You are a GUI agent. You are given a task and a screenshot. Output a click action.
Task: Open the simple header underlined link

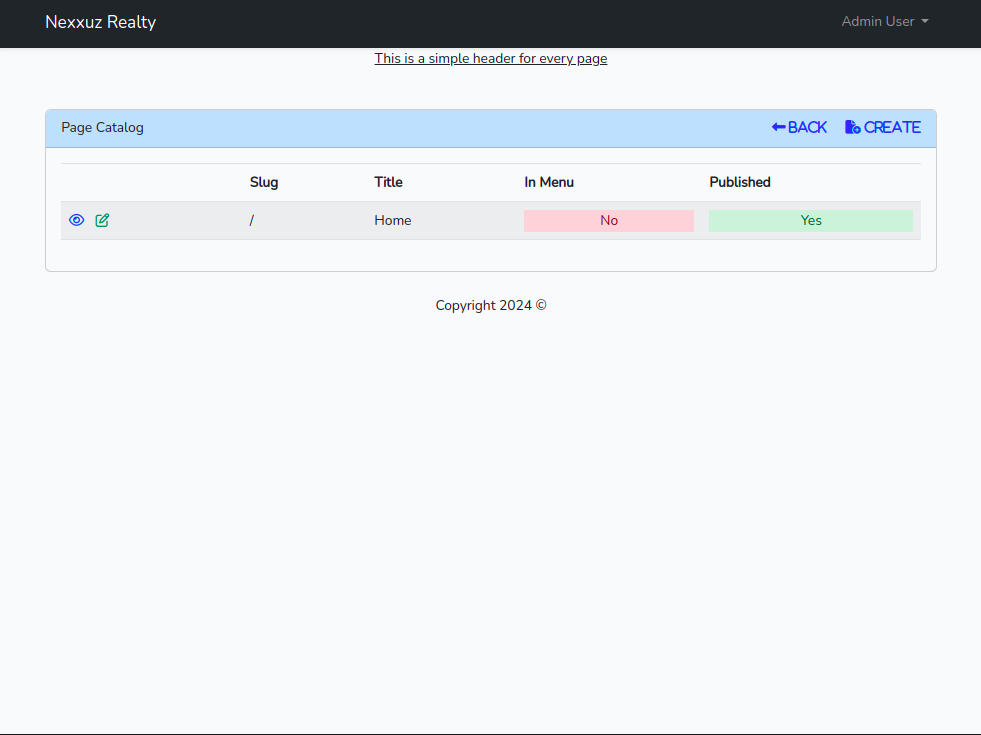(490, 58)
